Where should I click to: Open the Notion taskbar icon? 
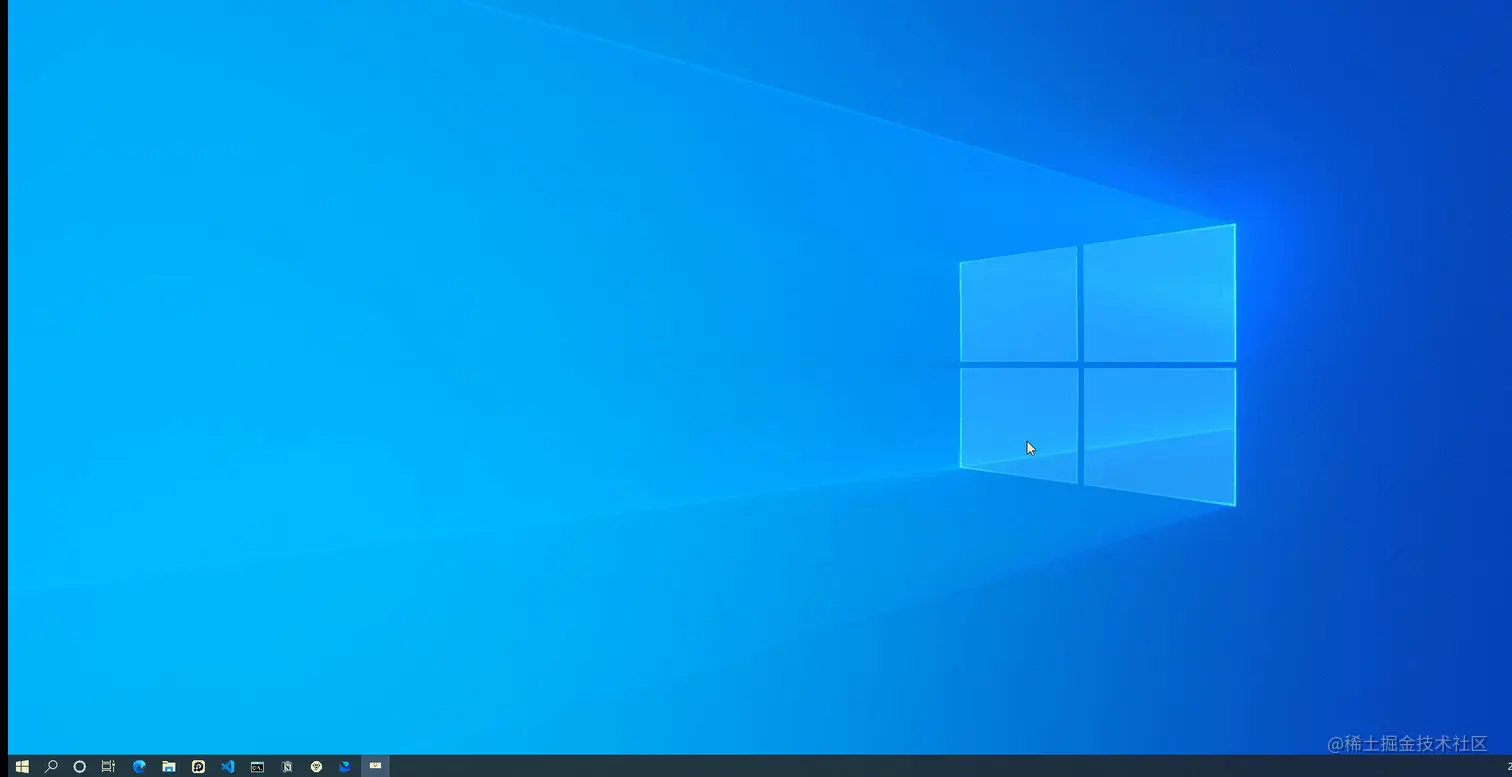tap(287, 767)
